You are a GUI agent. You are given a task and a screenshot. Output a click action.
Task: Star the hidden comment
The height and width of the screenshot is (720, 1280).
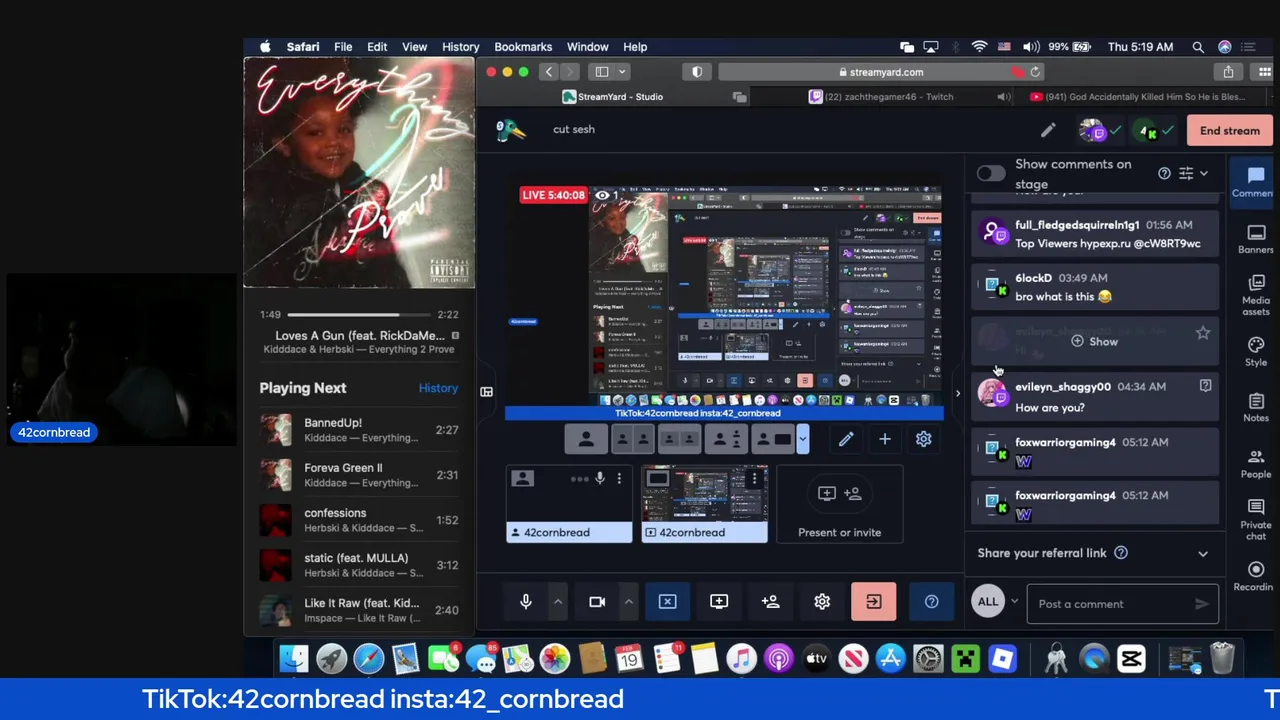click(x=1203, y=333)
